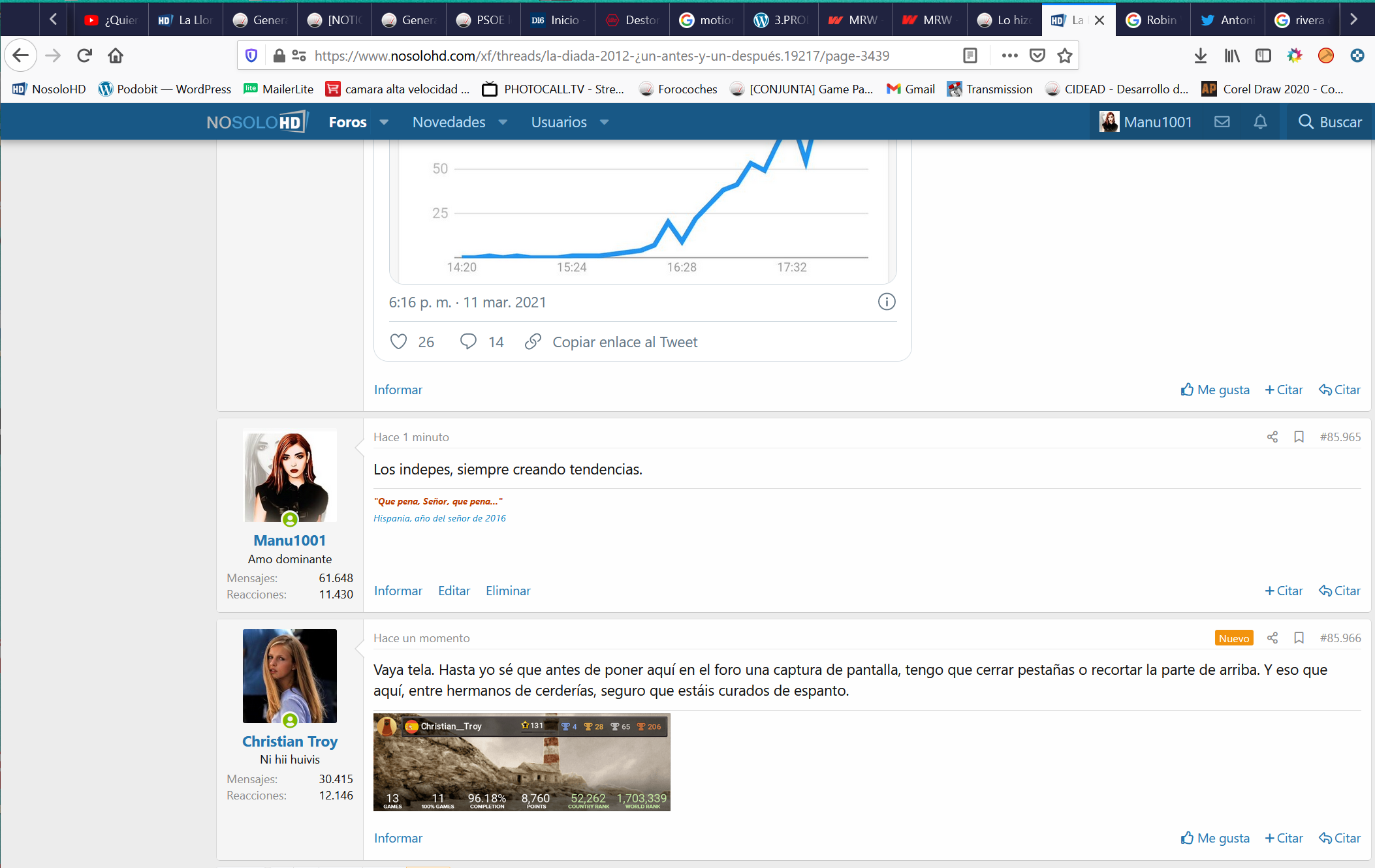This screenshot has height=868, width=1375.
Task: Bookmark this page with the star
Action: click(1065, 55)
